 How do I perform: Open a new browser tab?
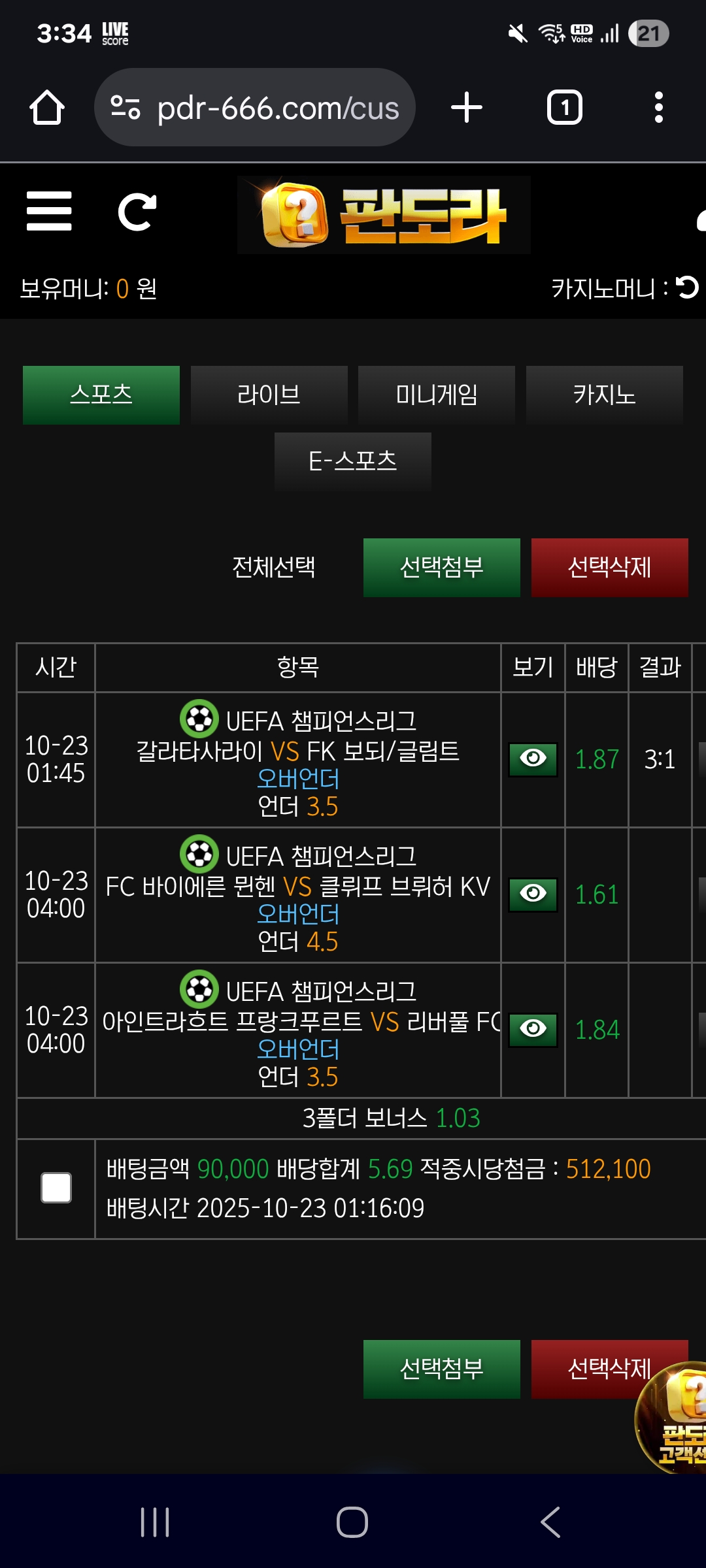coord(467,108)
